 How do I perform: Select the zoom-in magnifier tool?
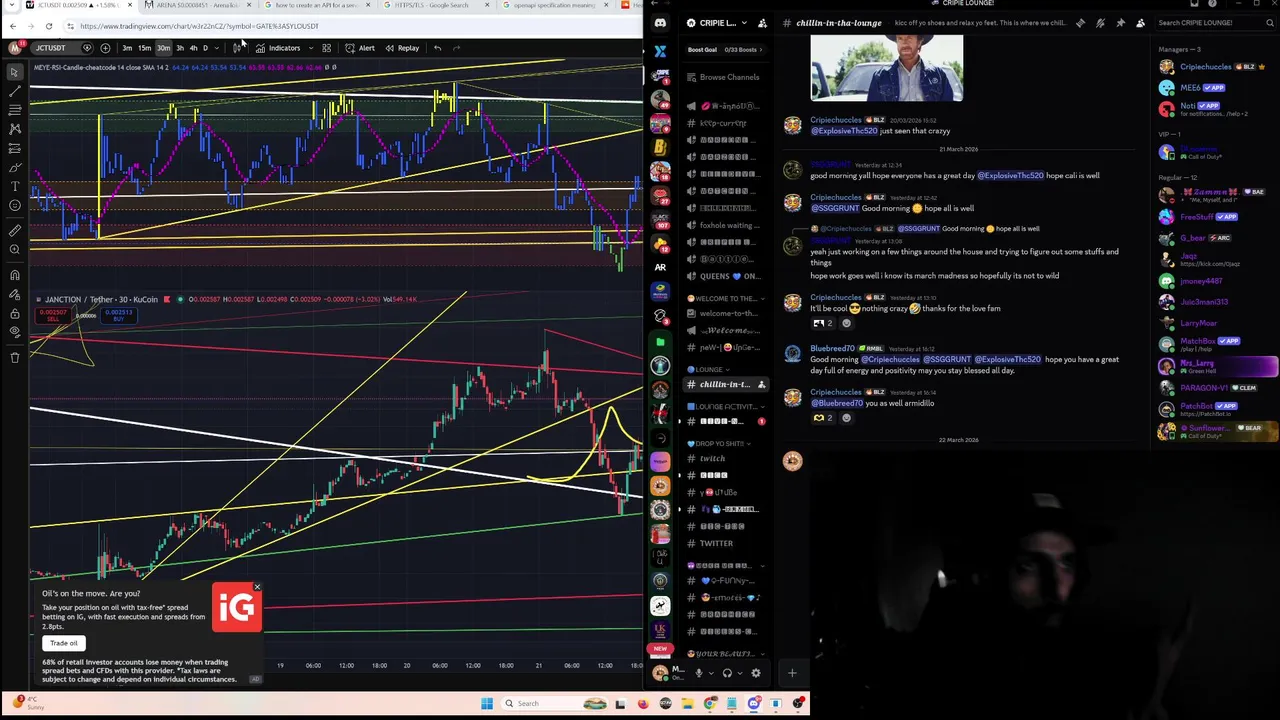pos(14,249)
